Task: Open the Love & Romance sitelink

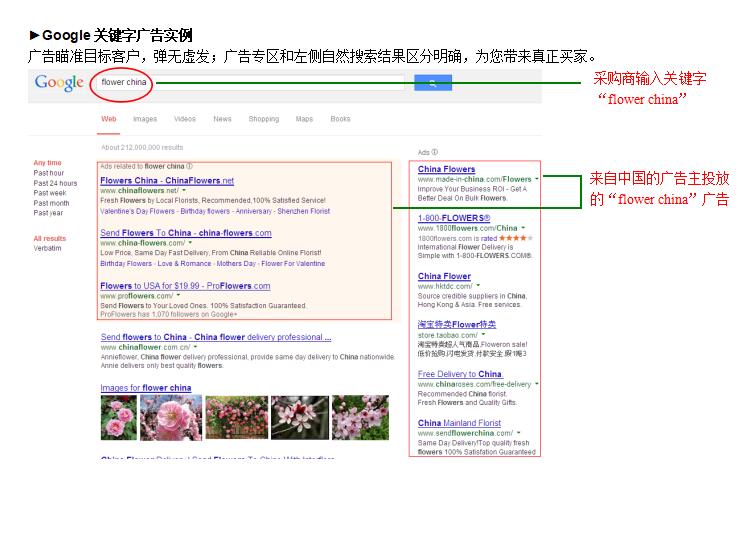Action: click(x=184, y=263)
